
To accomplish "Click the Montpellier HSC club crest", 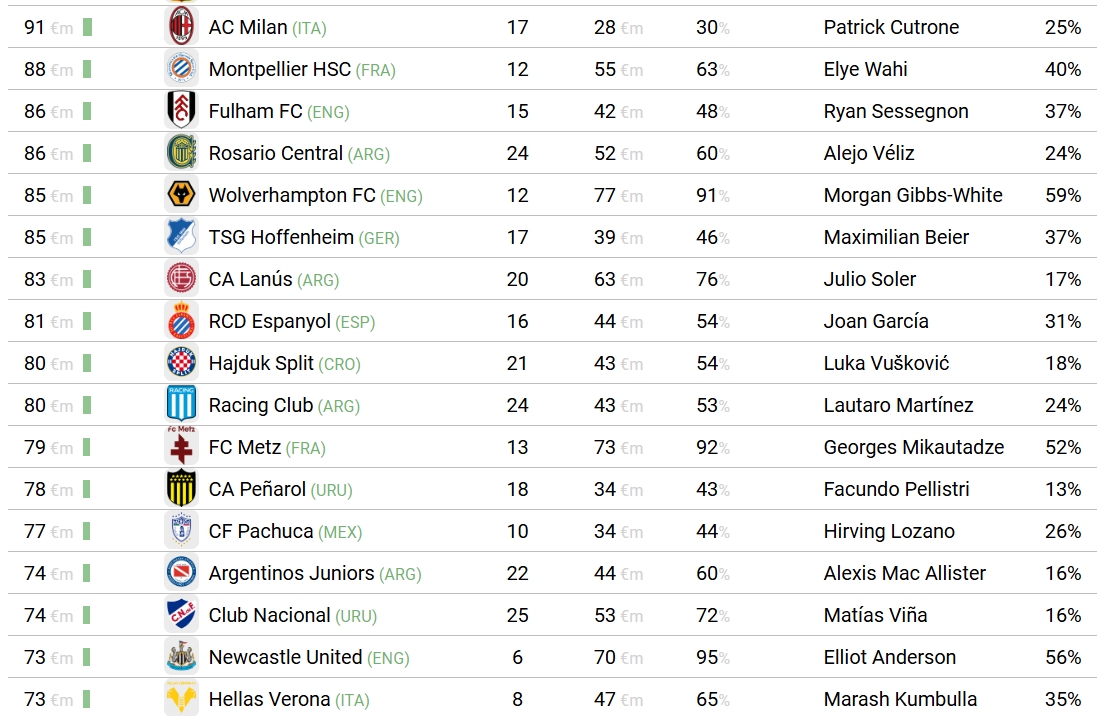I will click(x=181, y=69).
